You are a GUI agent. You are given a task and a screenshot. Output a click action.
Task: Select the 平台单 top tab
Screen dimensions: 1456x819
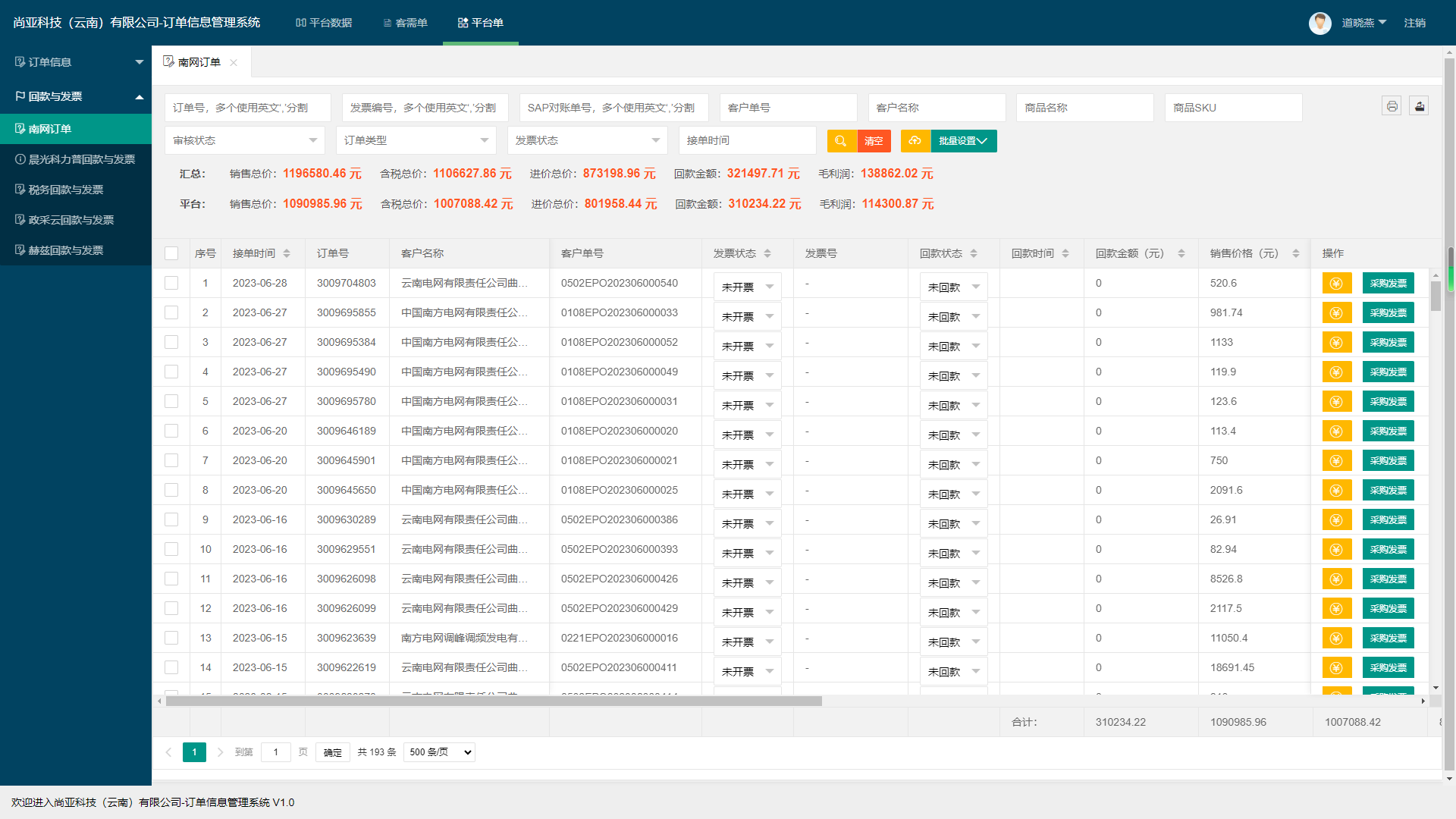click(x=481, y=23)
